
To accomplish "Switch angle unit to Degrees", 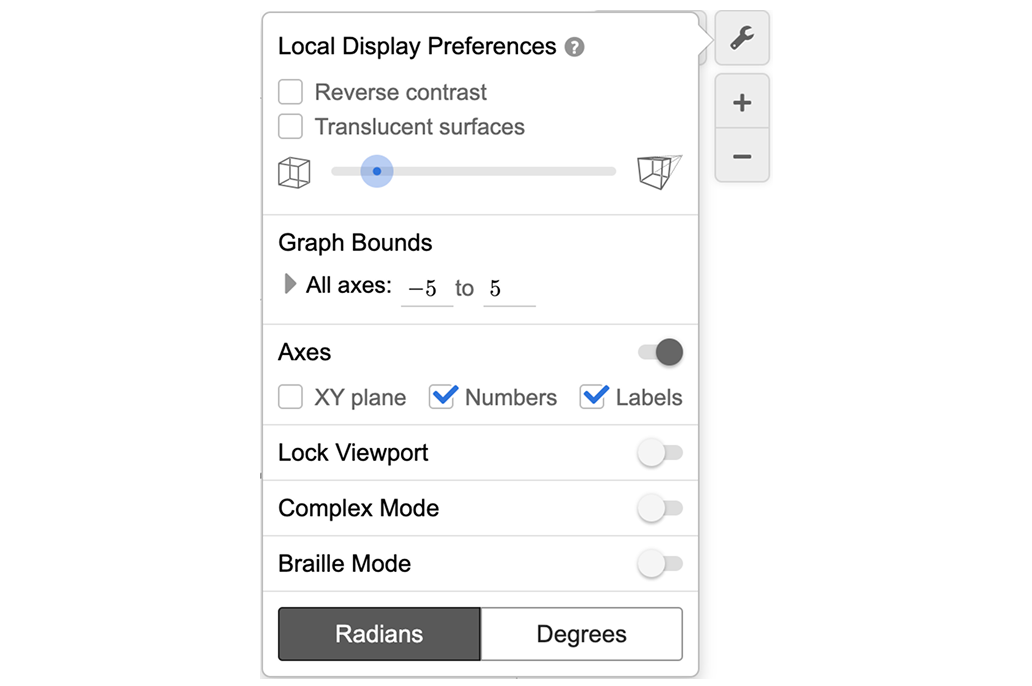I will (x=581, y=634).
